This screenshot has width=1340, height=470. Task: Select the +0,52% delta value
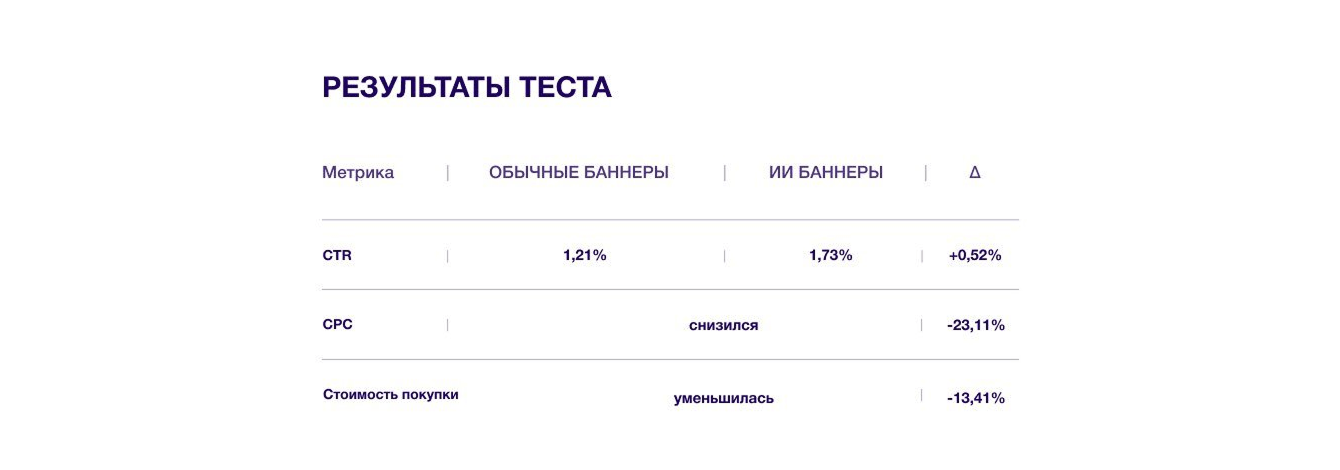[975, 255]
